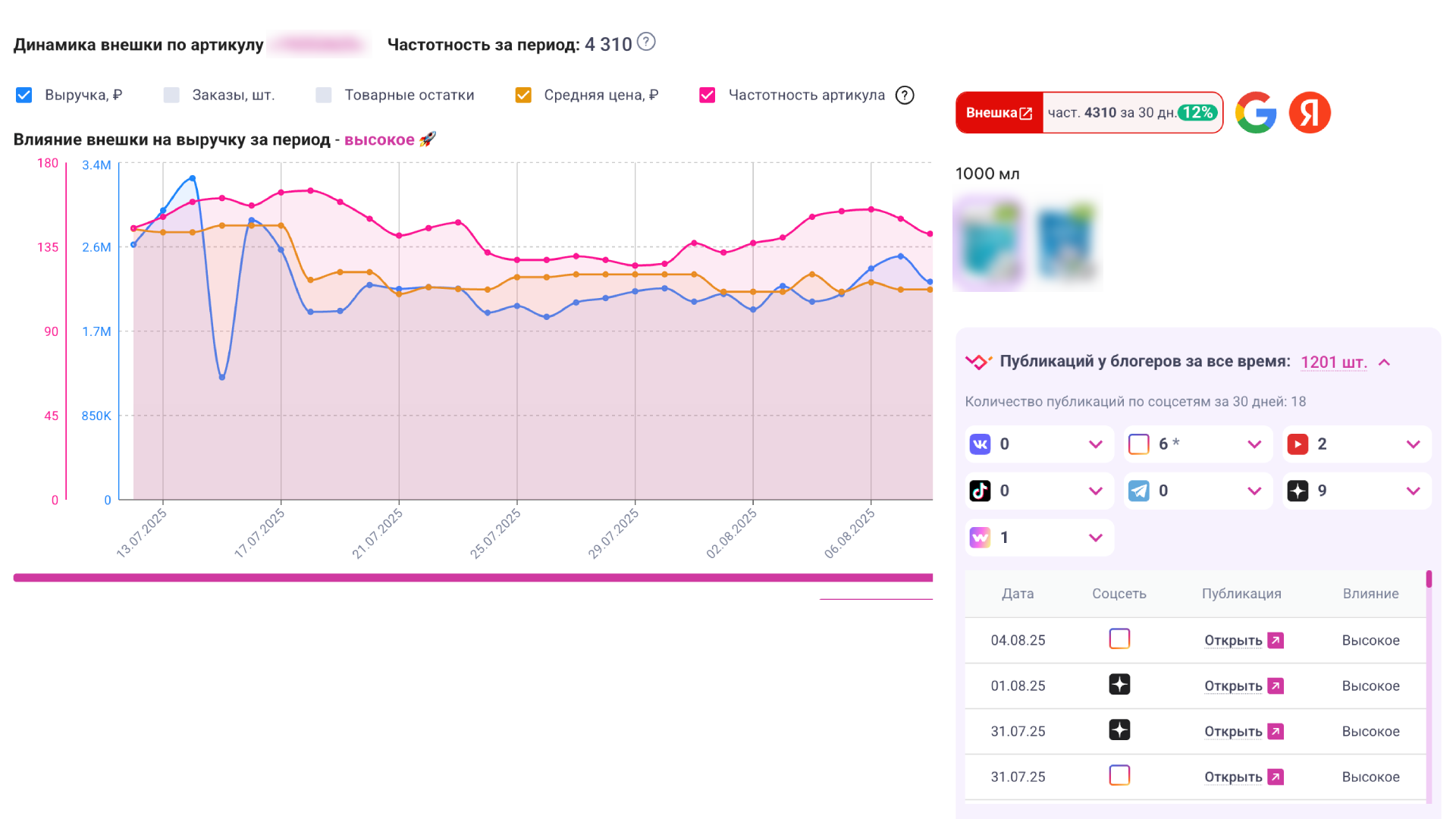Expand the Instagram publications dropdown showing 6
The width and height of the screenshot is (1456, 819).
pos(1254,444)
